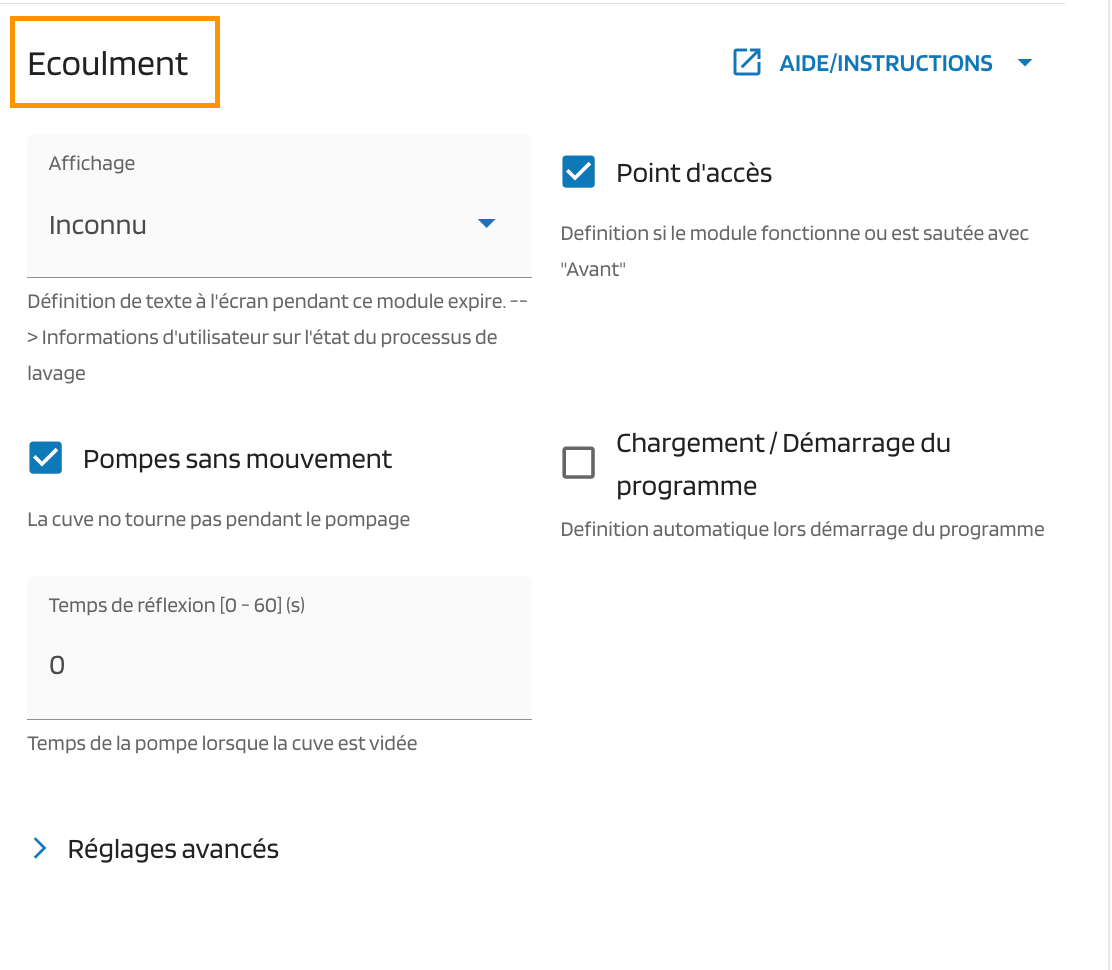Disable the Pompes sans mouvement checkbox

pos(46,459)
